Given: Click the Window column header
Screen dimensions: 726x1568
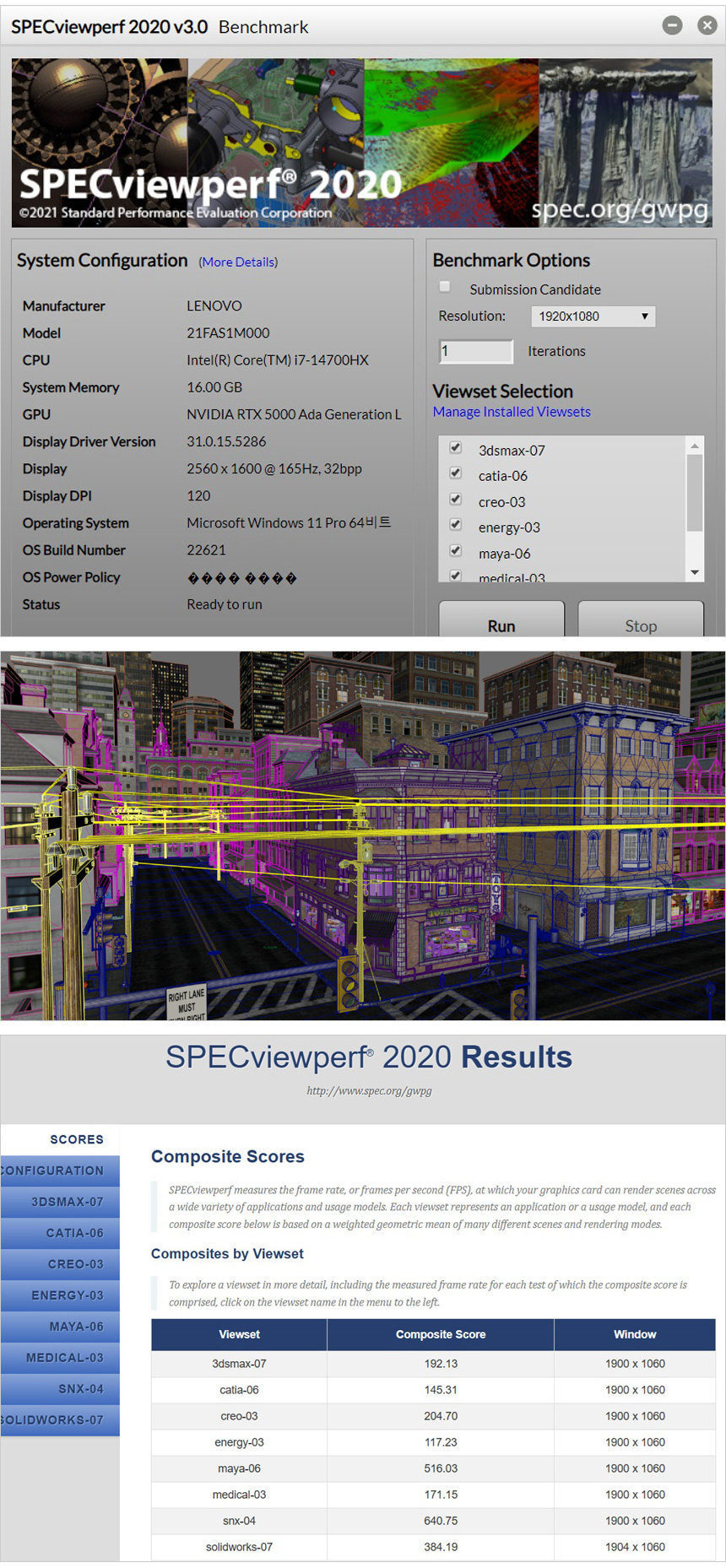Looking at the screenshot, I should coord(635,1334).
